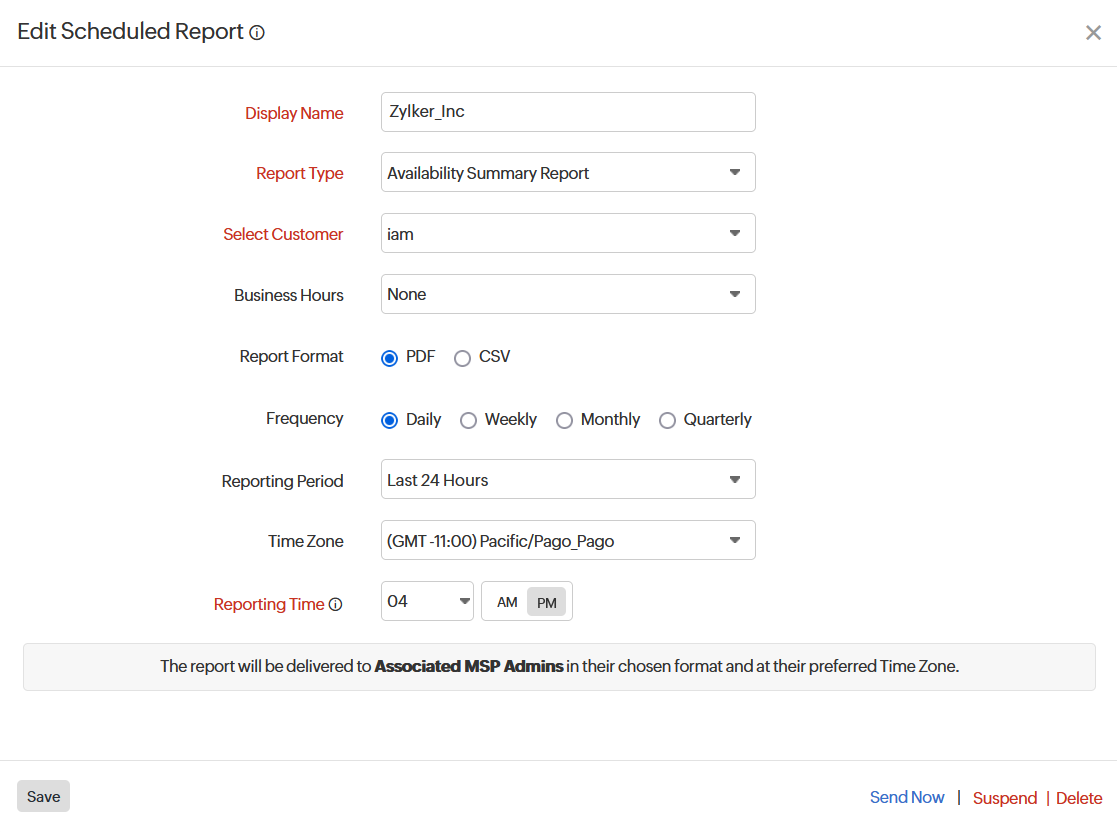This screenshot has height=832, width=1117.
Task: Set frequency to Quarterly
Action: tap(667, 420)
